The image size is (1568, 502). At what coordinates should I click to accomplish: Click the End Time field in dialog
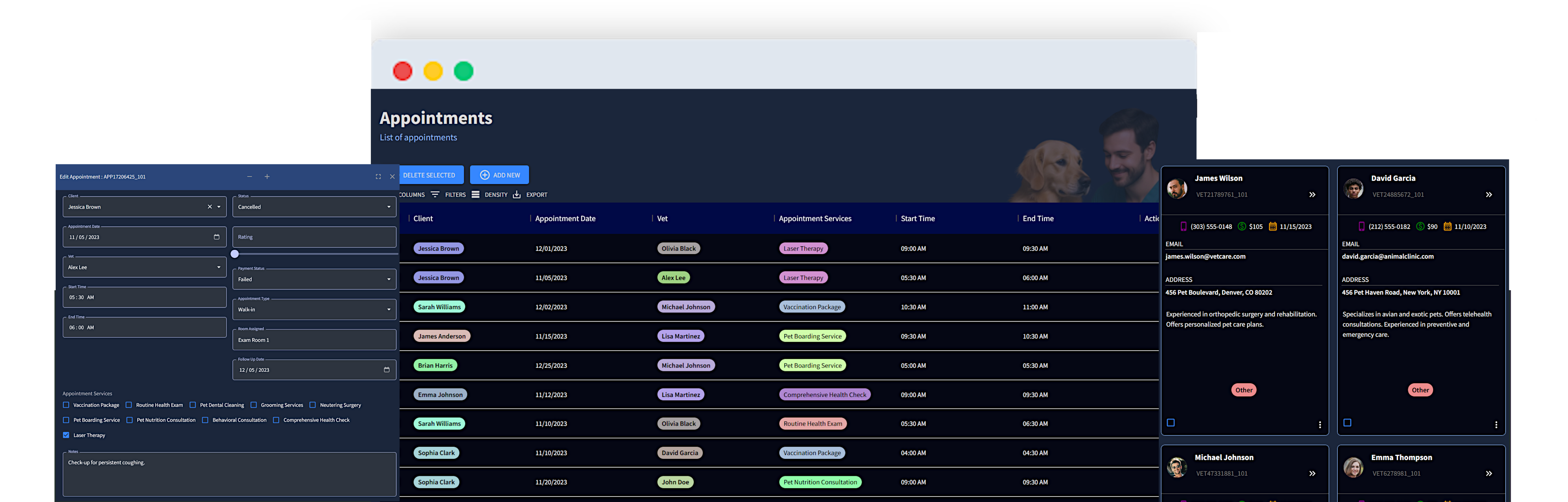tap(144, 327)
